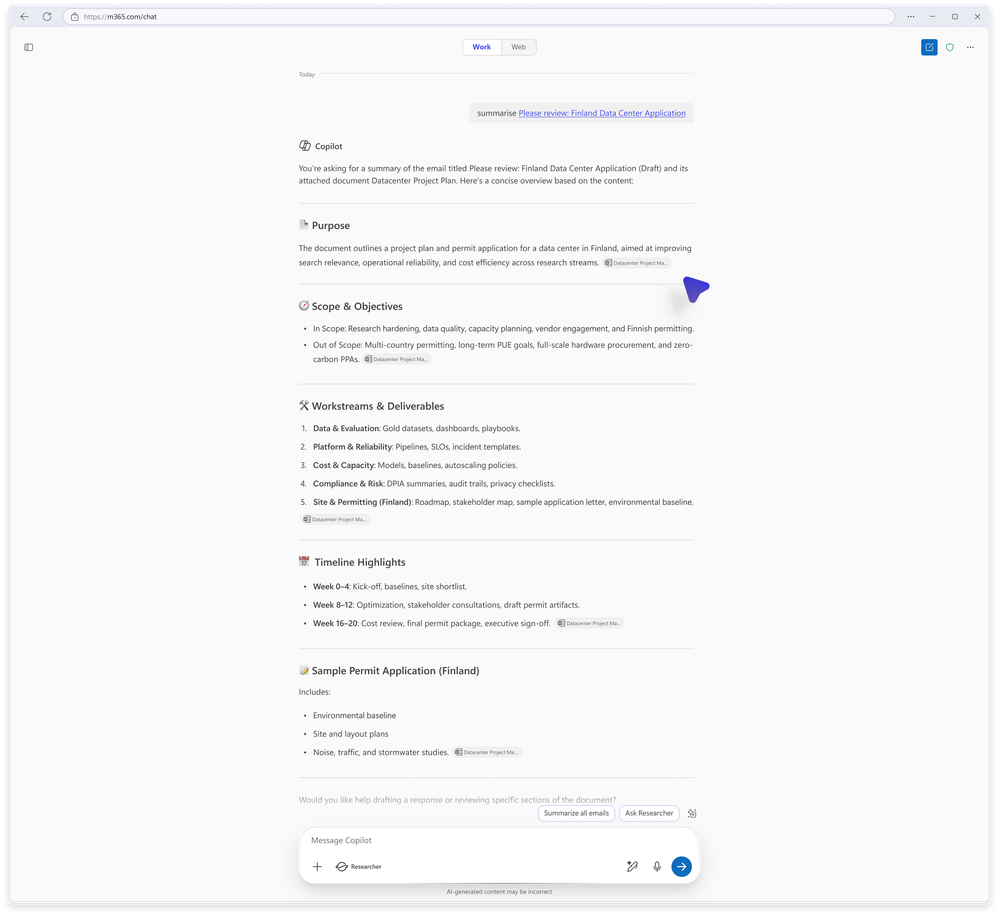Click the Ask Researcher button
The image size is (999, 916).
(x=649, y=813)
